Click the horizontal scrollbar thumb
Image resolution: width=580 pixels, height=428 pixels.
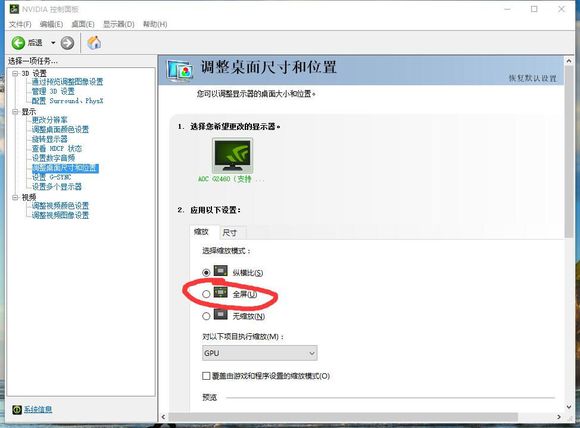click(343, 417)
